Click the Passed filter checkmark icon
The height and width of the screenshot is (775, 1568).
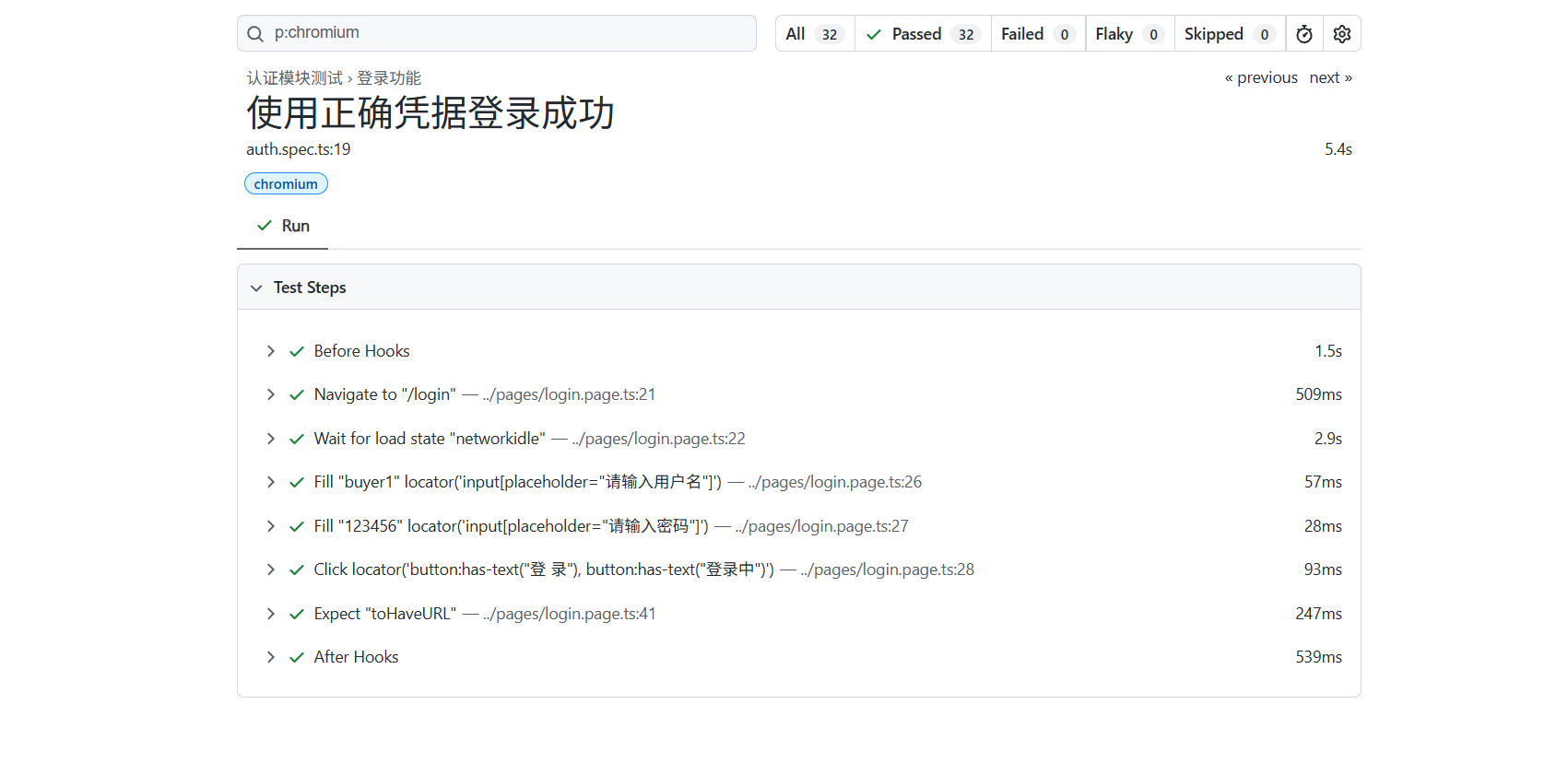pyautogui.click(x=874, y=34)
